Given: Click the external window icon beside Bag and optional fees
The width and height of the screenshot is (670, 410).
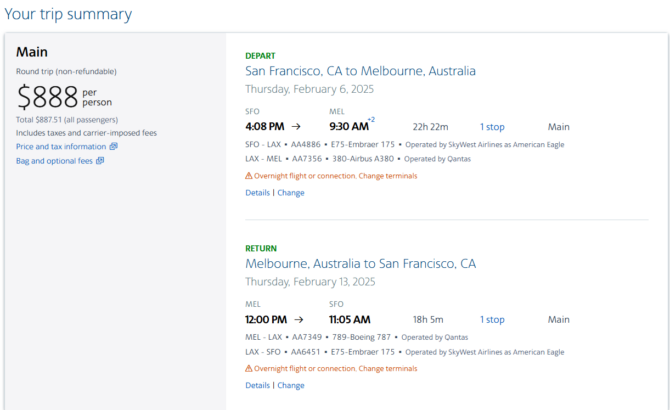Looking at the screenshot, I should click(100, 161).
